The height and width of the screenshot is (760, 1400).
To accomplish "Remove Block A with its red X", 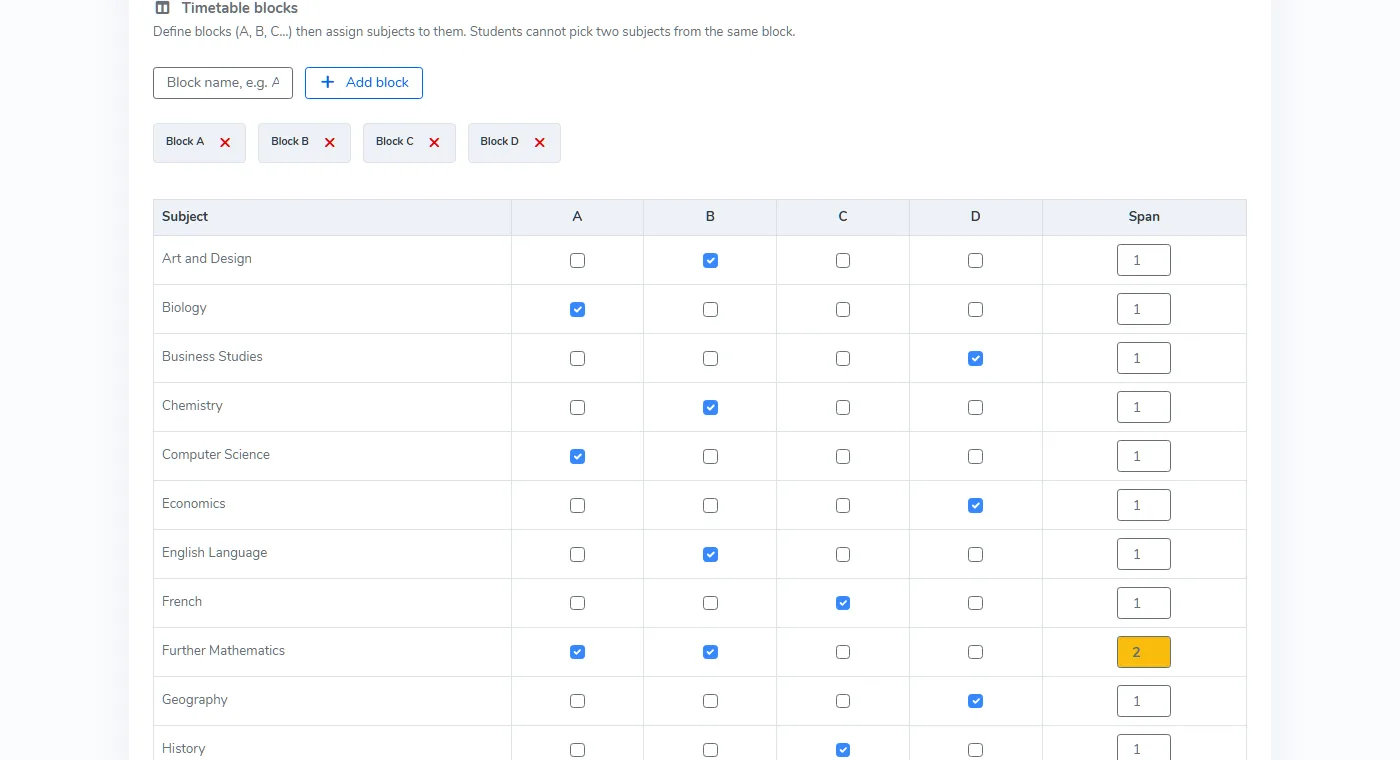I will [x=225, y=143].
